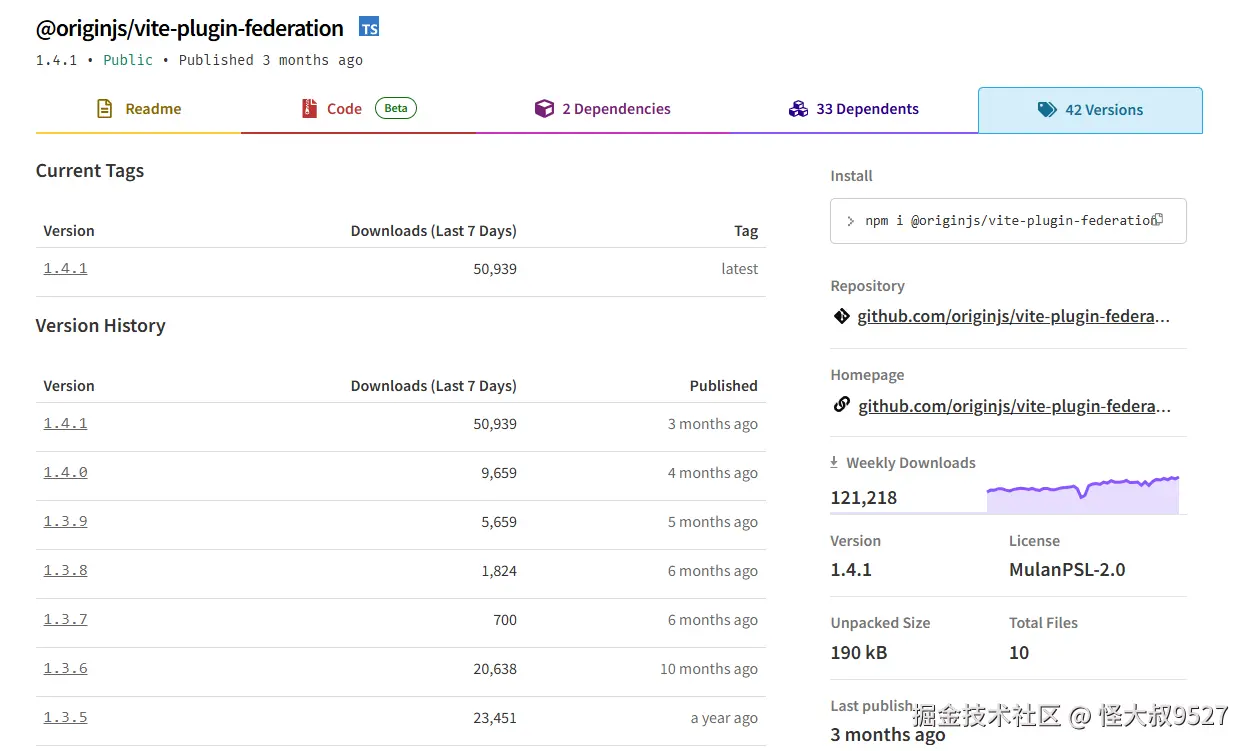
Task: Open the 2 Dependencies tab
Action: coord(602,109)
